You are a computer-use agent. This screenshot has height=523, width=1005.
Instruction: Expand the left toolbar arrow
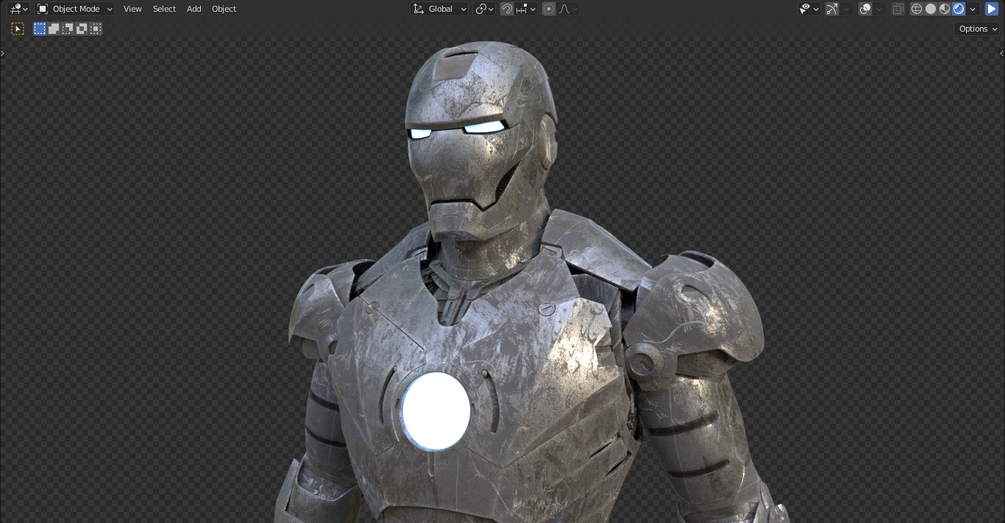pos(3,53)
